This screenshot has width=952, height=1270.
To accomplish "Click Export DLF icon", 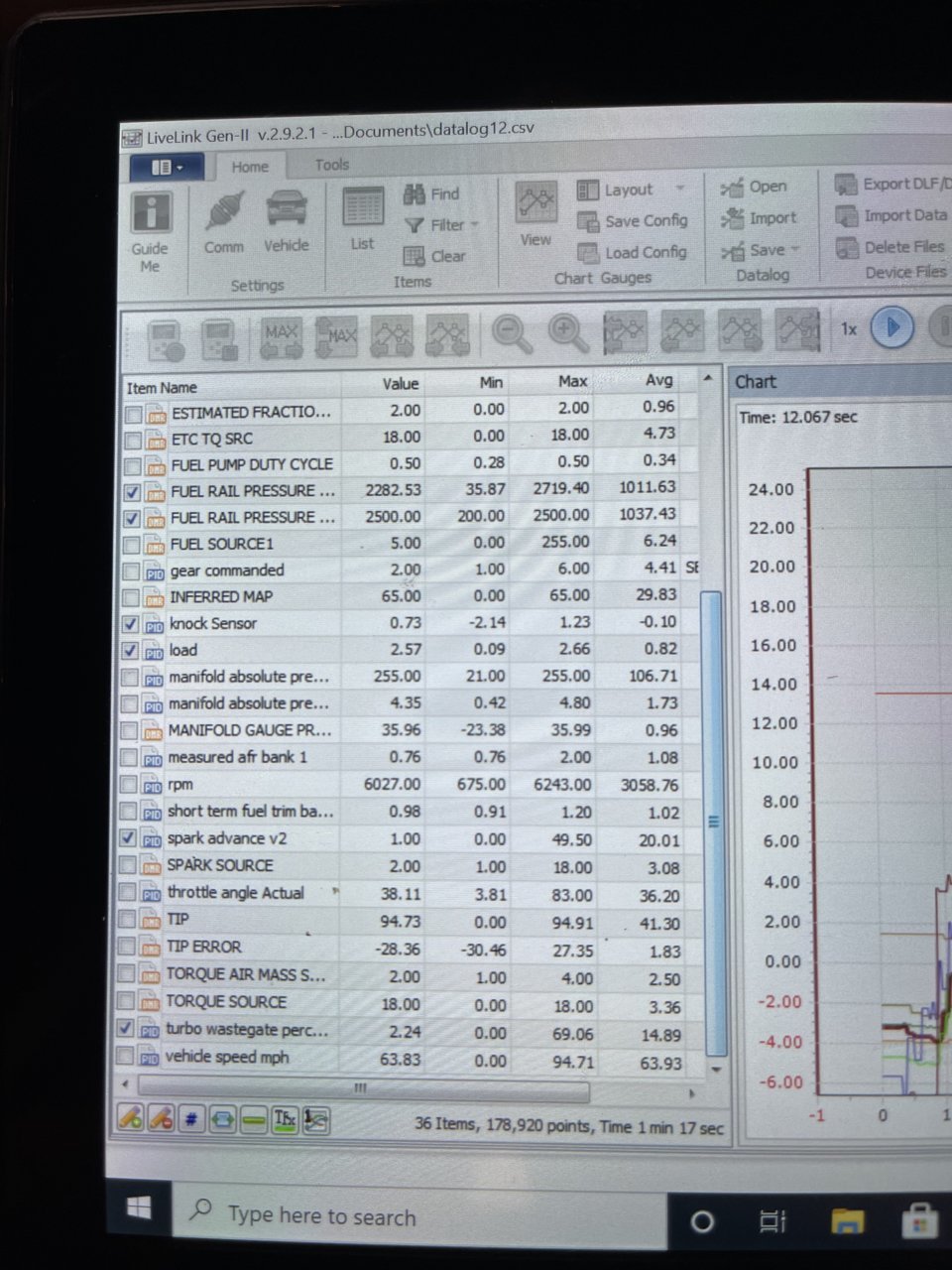I will coord(845,185).
